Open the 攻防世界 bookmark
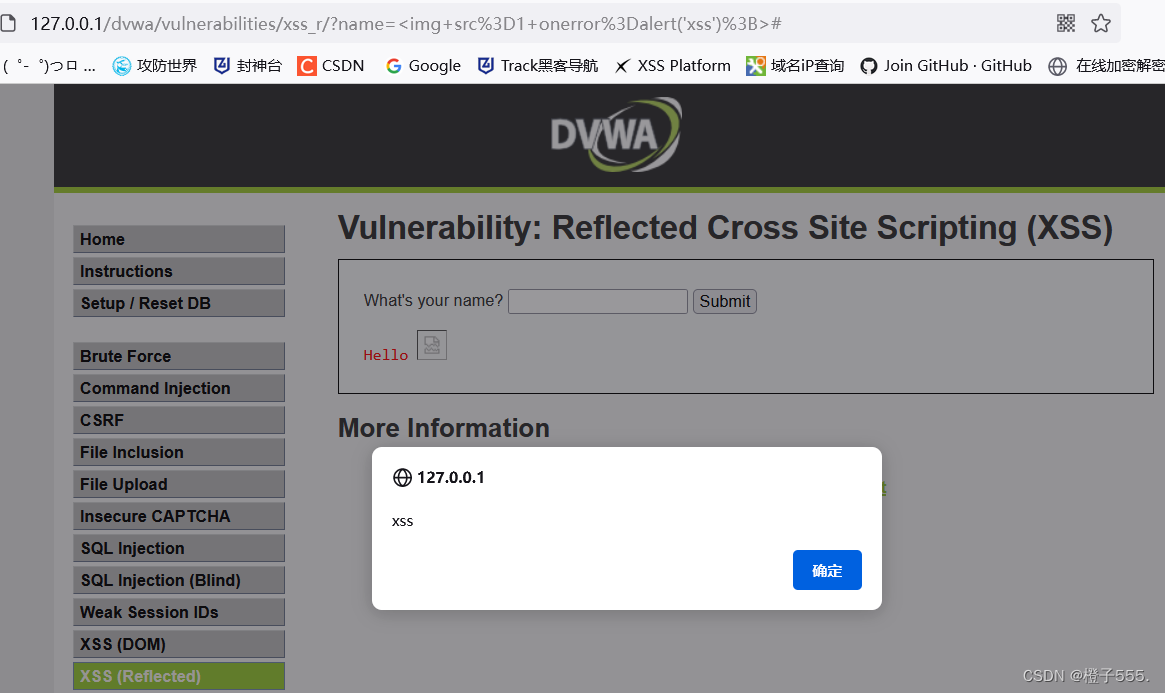This screenshot has height=693, width=1165. (x=155, y=65)
